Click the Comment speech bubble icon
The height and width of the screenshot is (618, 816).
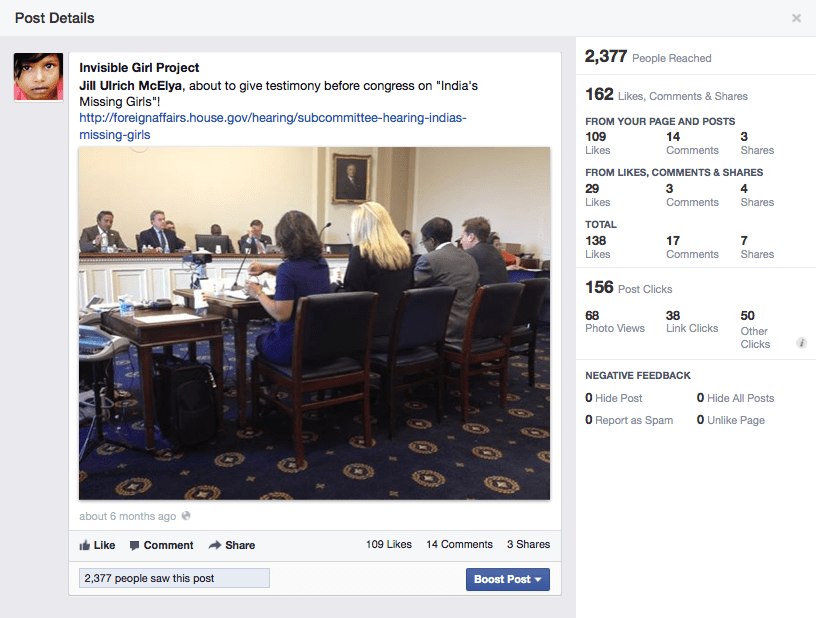pos(135,545)
